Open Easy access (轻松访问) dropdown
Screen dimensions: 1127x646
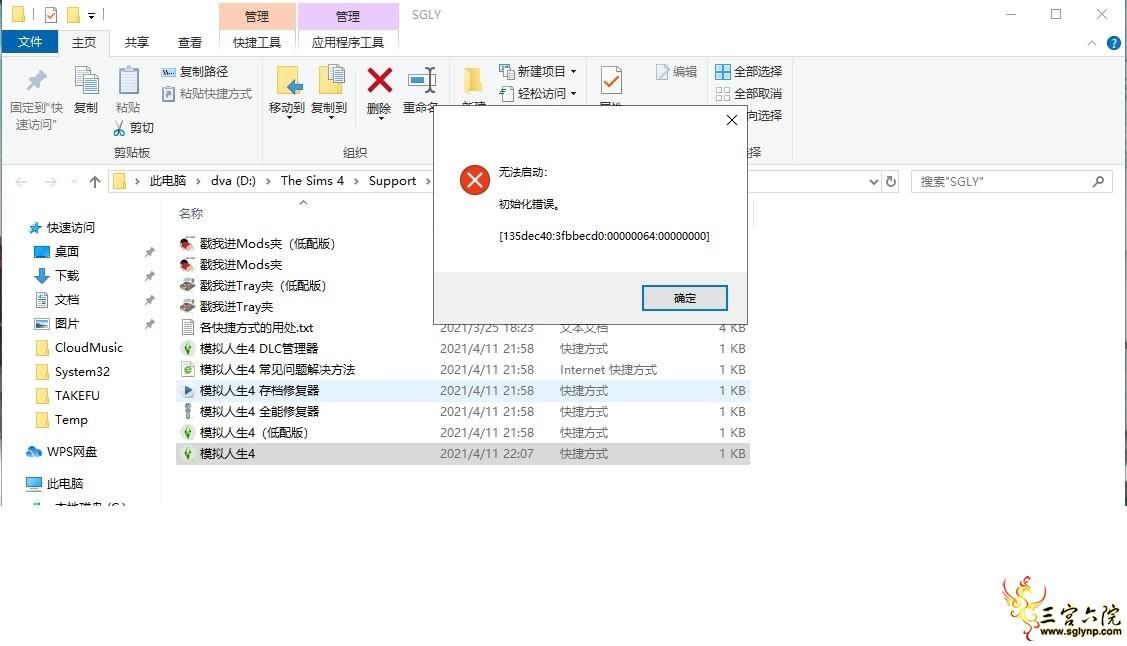(538, 94)
